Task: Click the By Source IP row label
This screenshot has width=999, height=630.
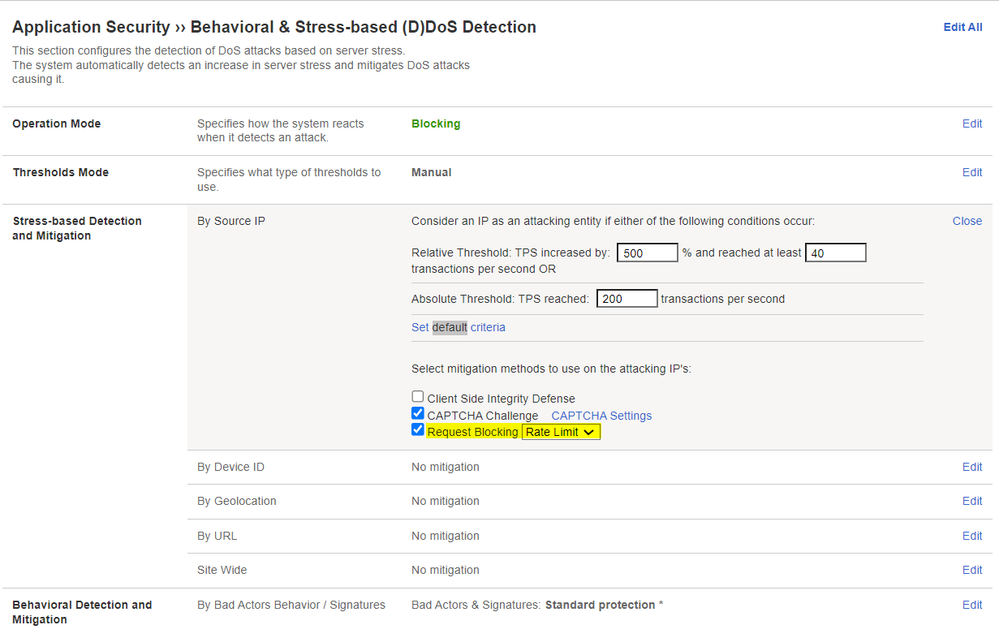Action: [231, 221]
